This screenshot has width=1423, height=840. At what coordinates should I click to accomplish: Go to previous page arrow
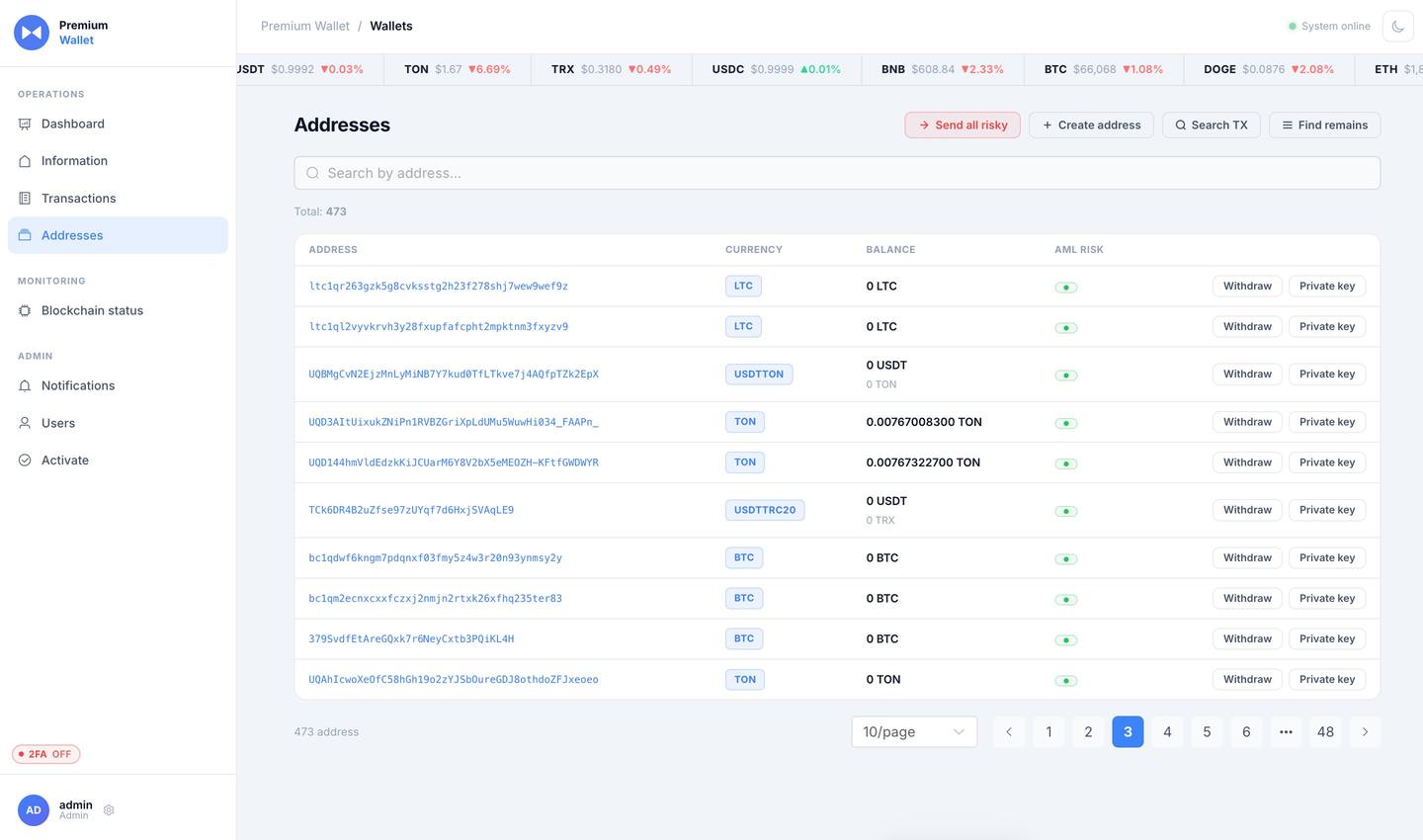pos(1009,732)
